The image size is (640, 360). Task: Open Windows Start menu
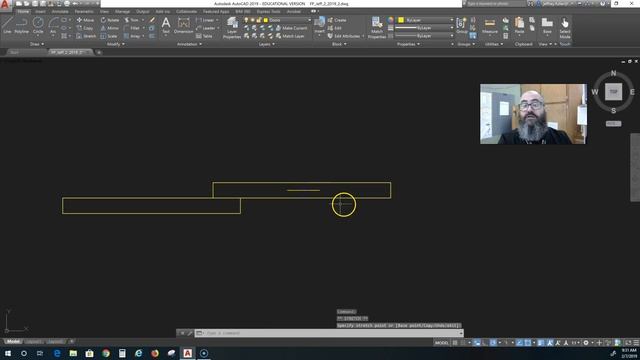[x=8, y=353]
